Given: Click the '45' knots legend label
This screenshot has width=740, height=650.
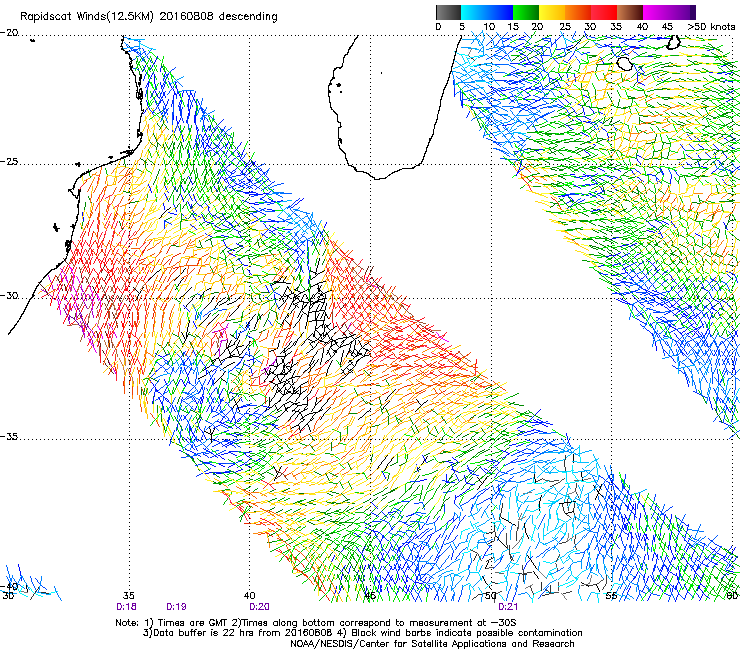Looking at the screenshot, I should click(x=667, y=27).
